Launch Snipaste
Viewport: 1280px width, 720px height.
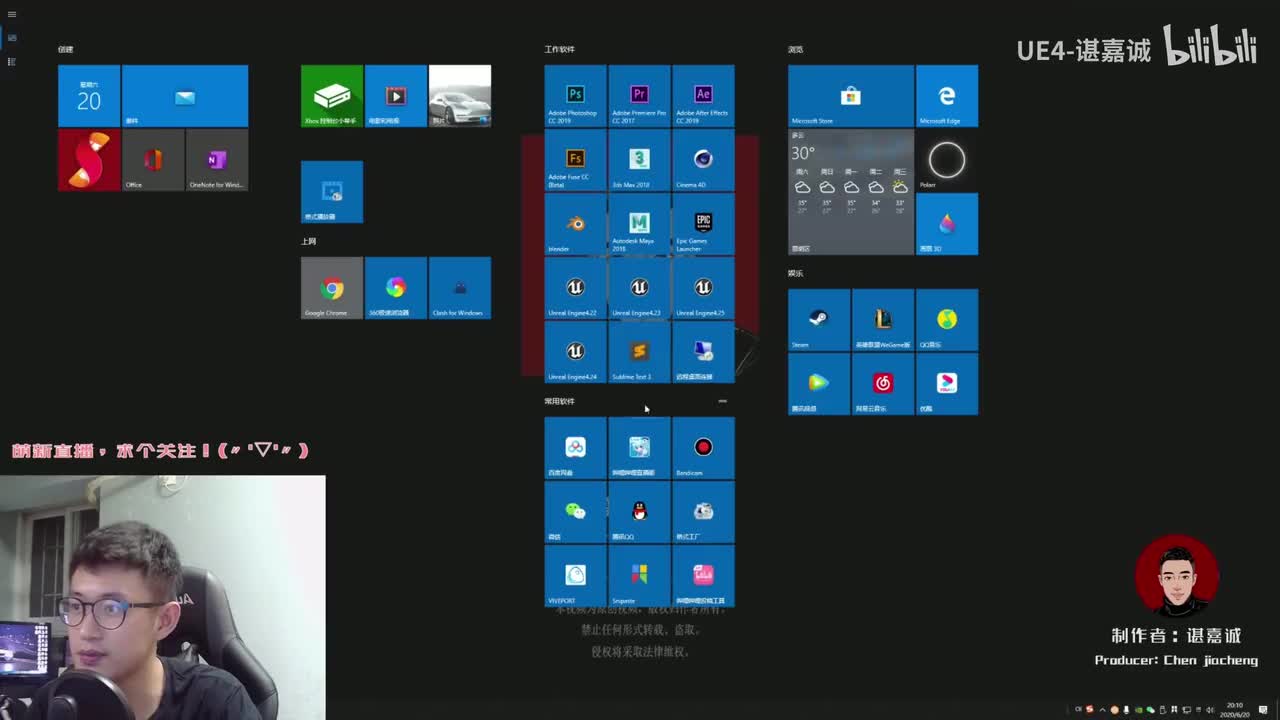639,576
